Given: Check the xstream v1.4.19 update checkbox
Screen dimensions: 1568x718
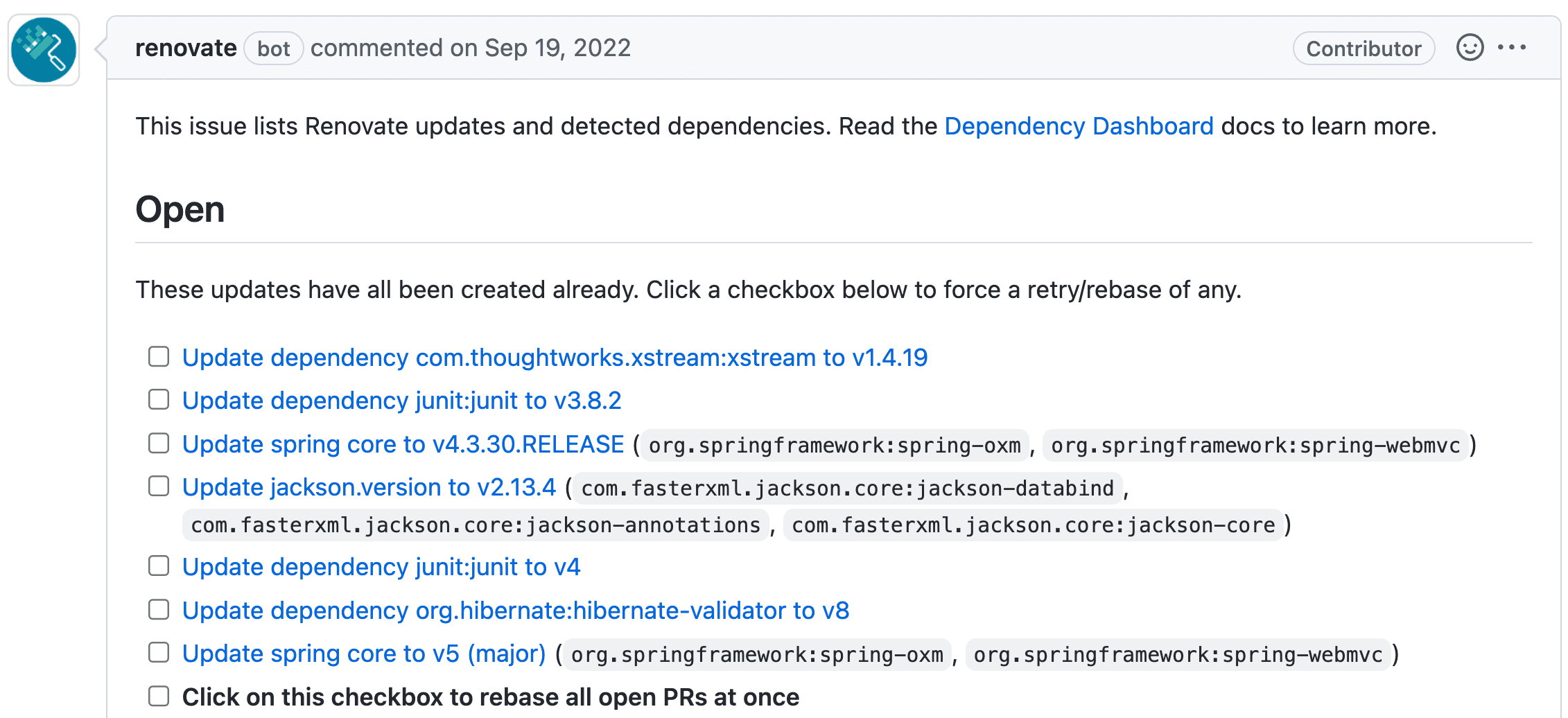Looking at the screenshot, I should pos(159,357).
